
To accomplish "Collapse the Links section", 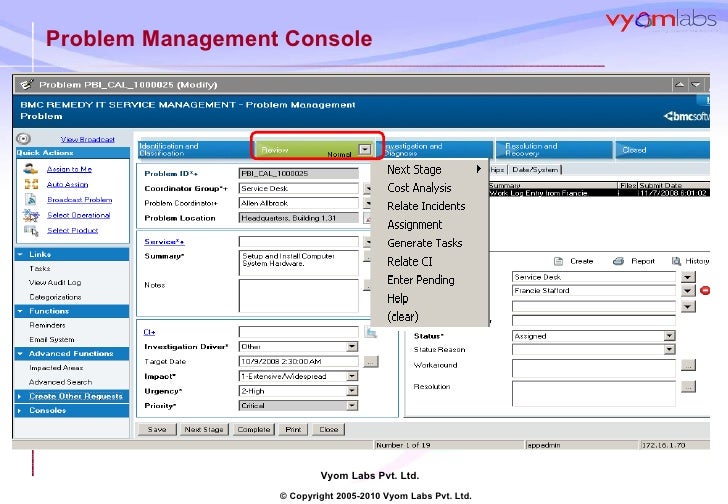I will [20, 254].
